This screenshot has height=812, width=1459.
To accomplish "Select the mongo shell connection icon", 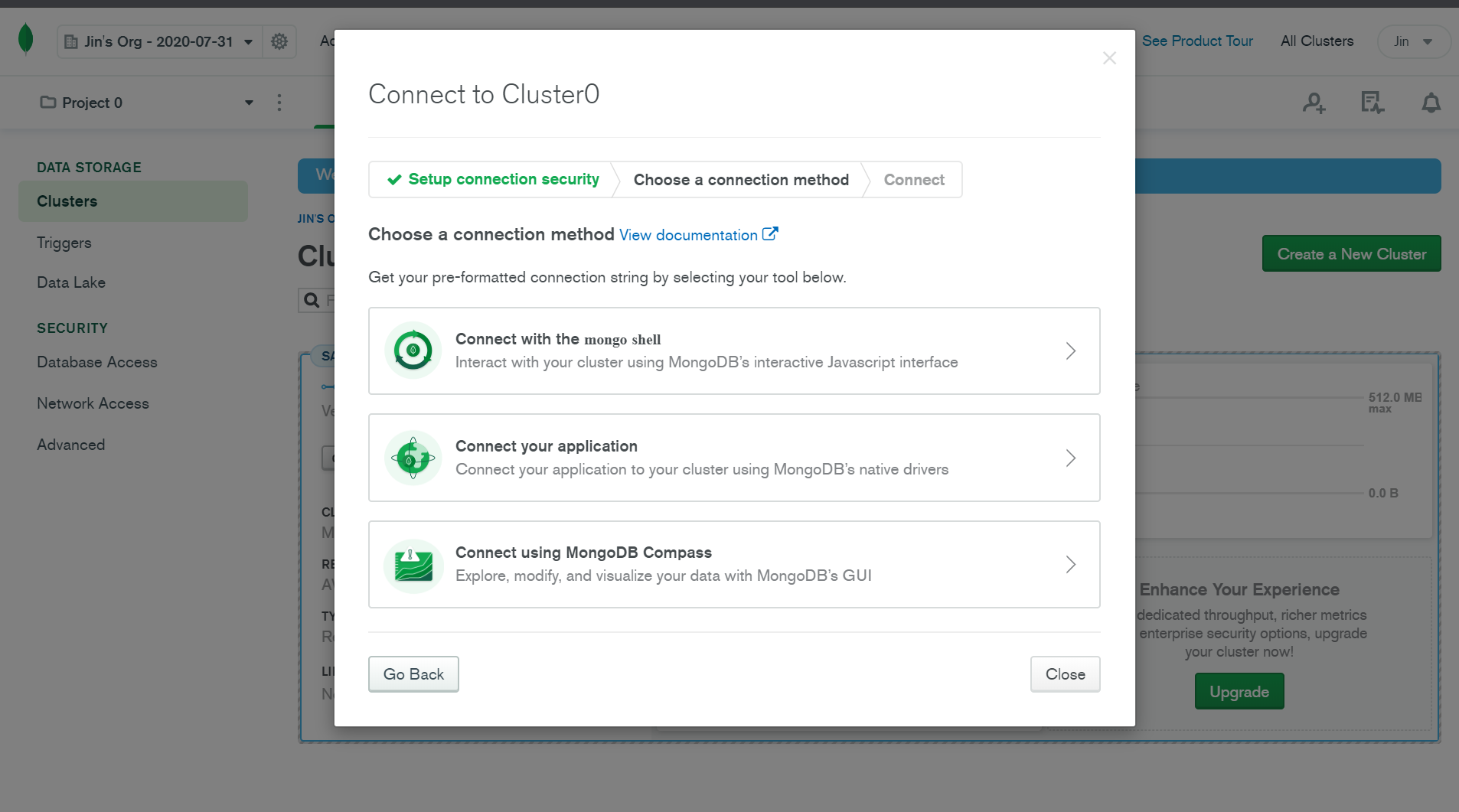I will [413, 351].
